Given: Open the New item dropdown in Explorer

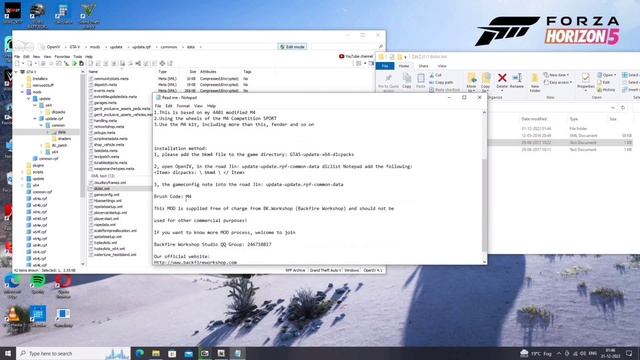Looking at the screenshot, I should click(x=557, y=75).
